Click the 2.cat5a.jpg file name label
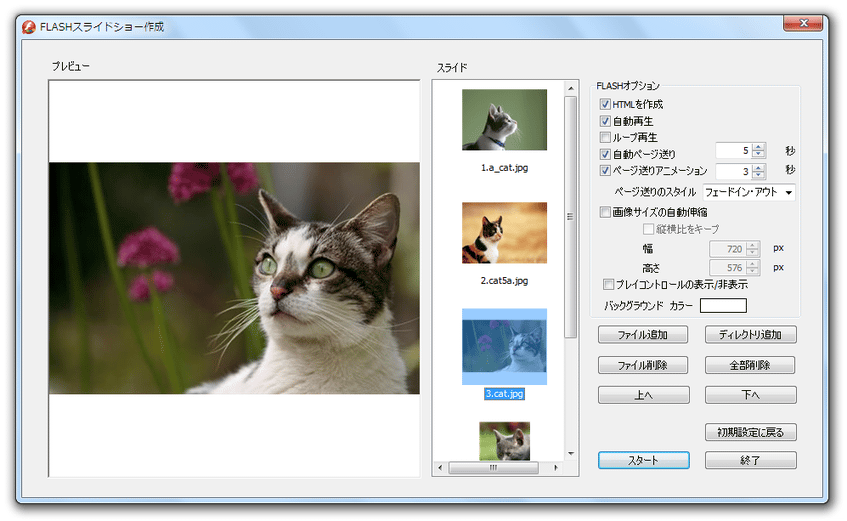 tap(505, 281)
